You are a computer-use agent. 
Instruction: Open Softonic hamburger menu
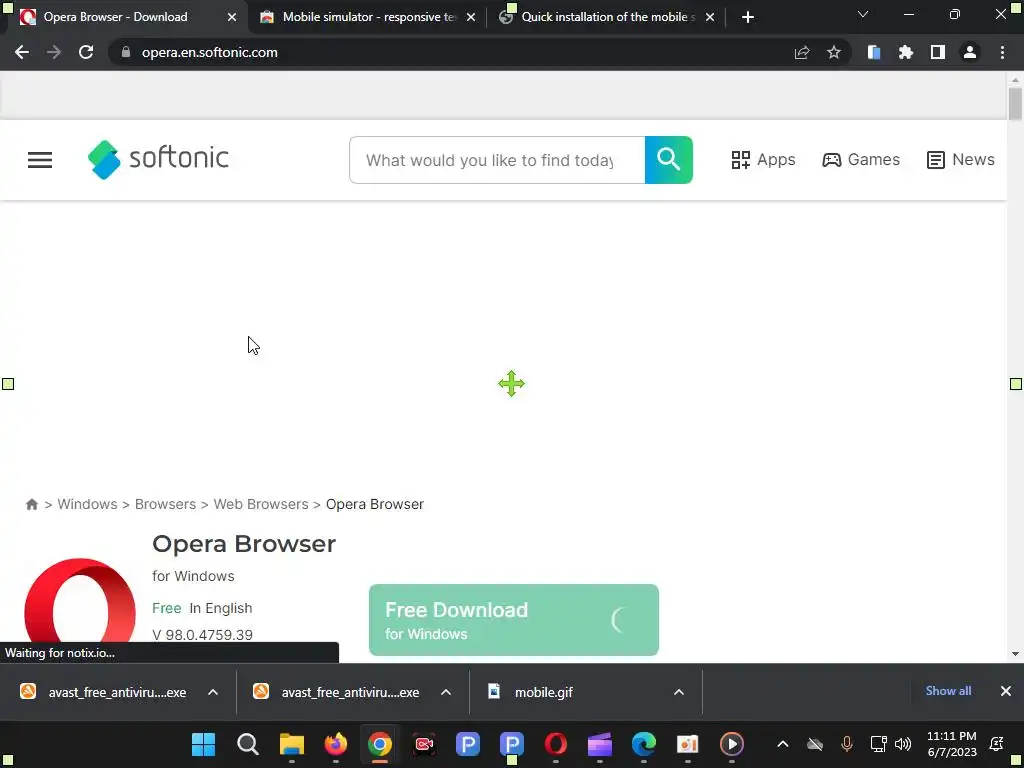pos(40,160)
